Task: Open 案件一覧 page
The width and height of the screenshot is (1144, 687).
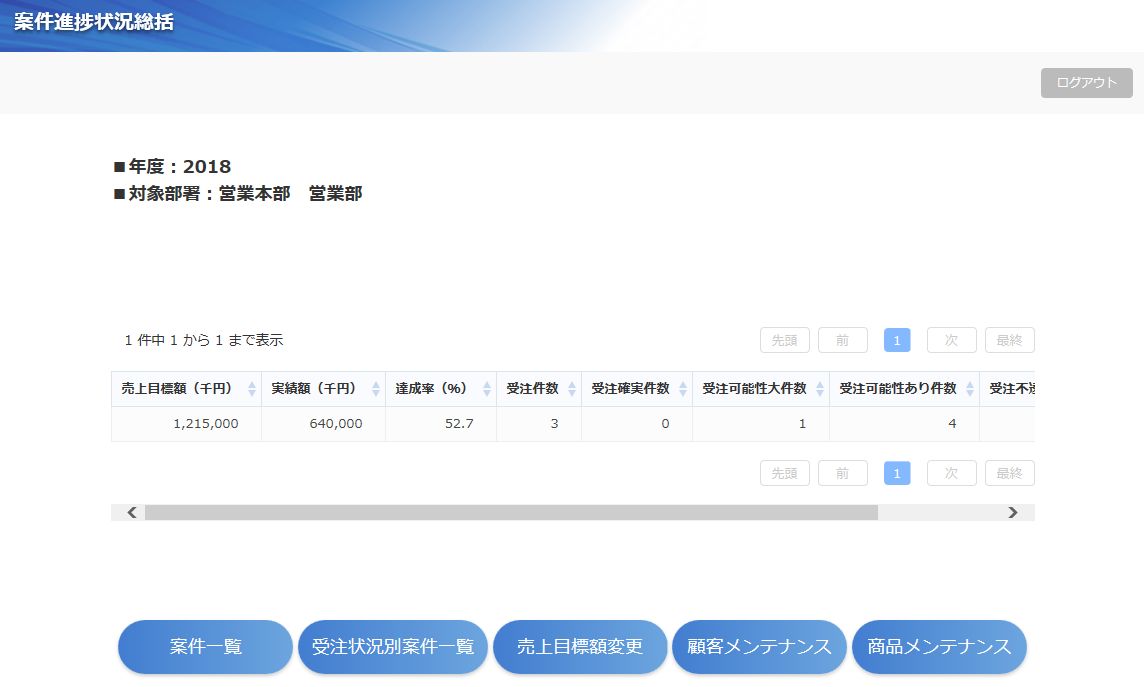Action: tap(205, 647)
